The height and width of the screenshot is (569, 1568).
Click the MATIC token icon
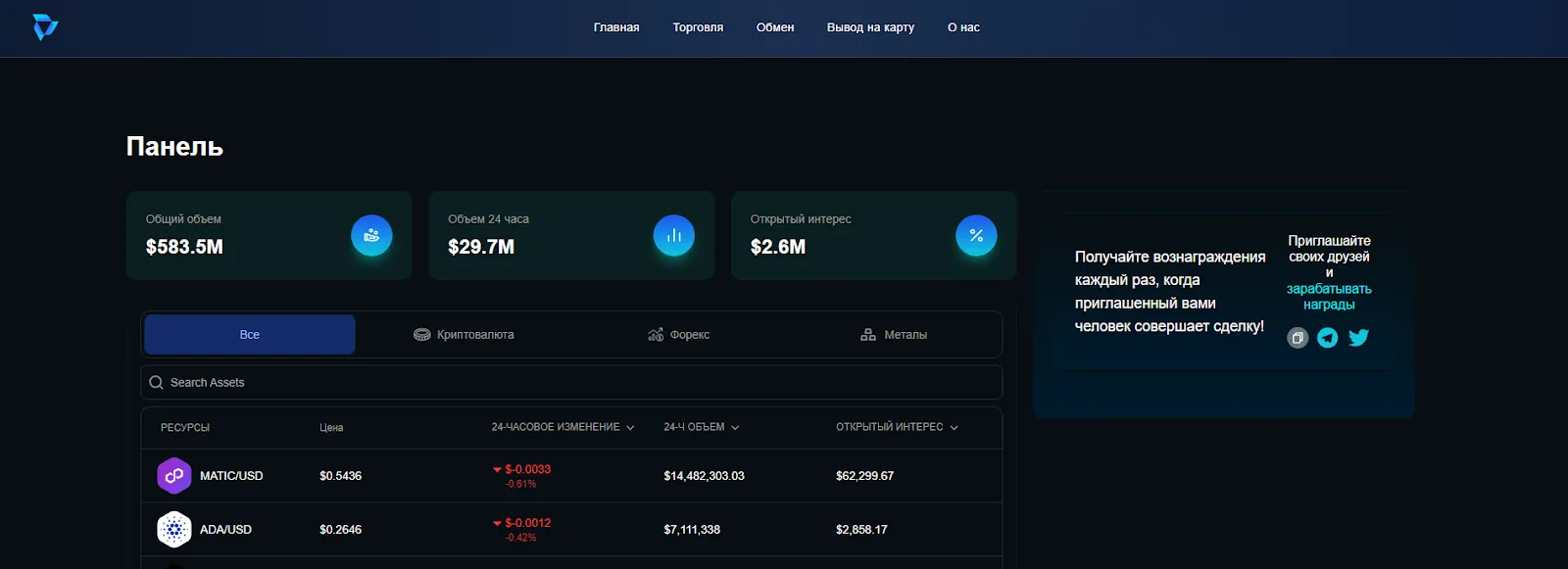[x=174, y=476]
